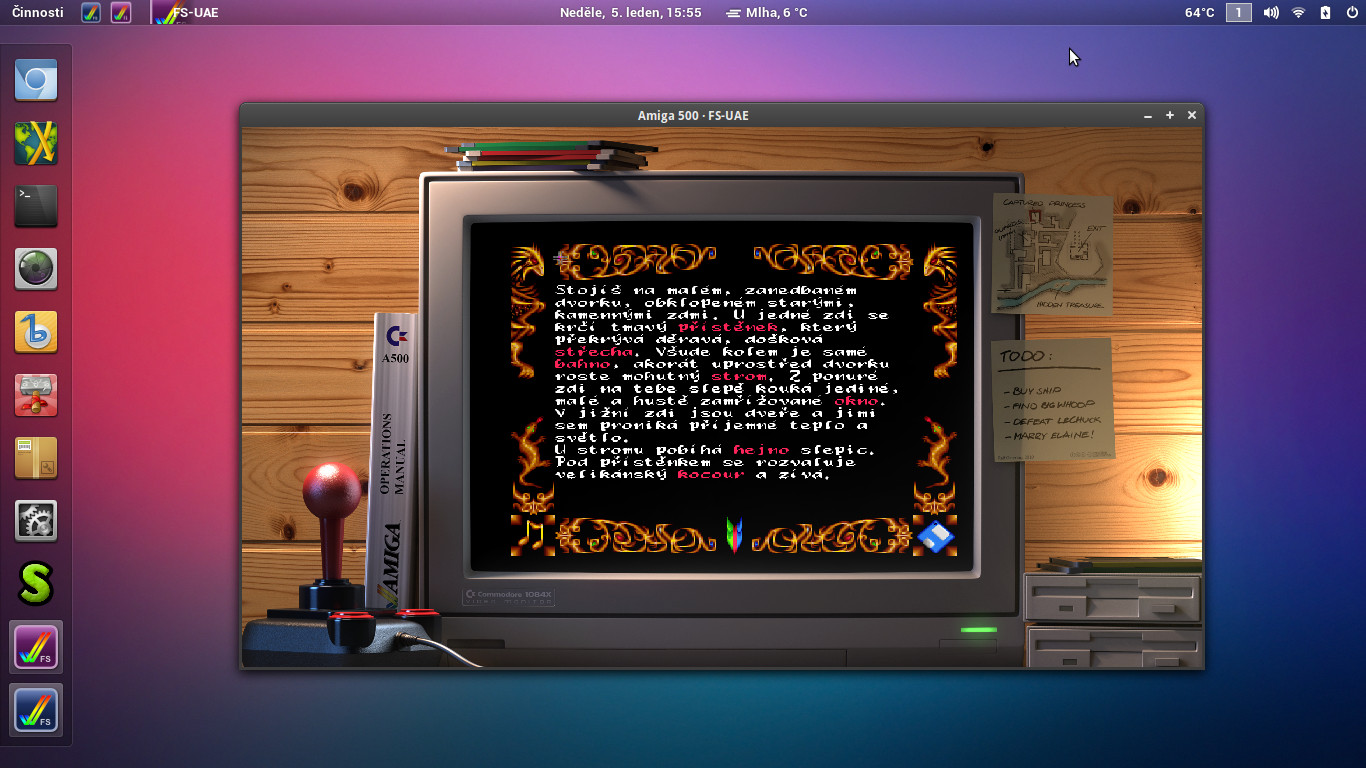Click the blue floppy disk save icon
The width and height of the screenshot is (1366, 768).
935,536
